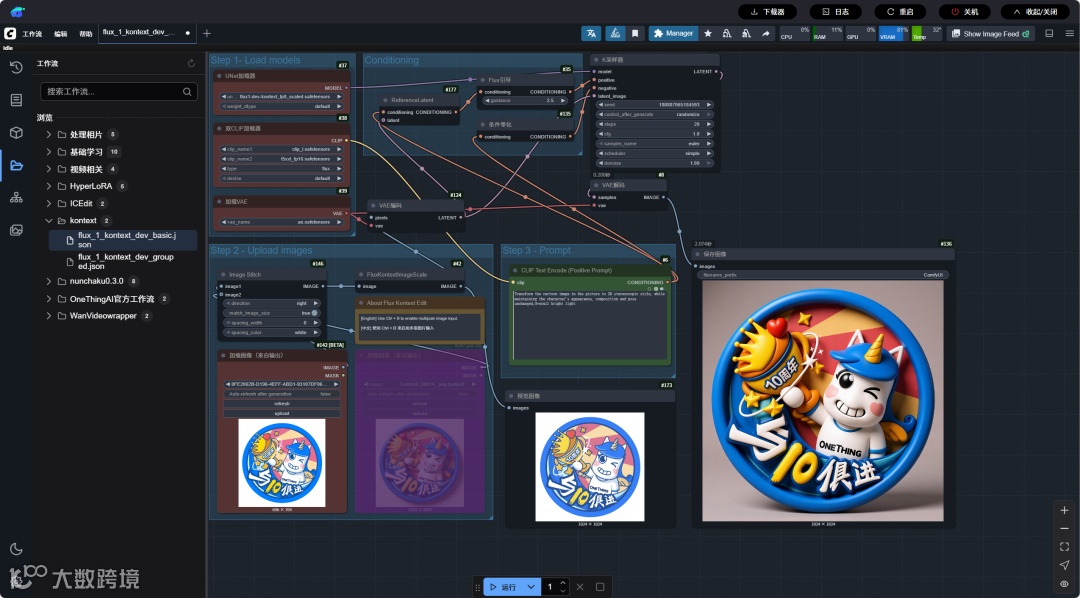This screenshot has width=1080, height=598.
Task: Collapse the kontext folder
Action: [x=48, y=220]
